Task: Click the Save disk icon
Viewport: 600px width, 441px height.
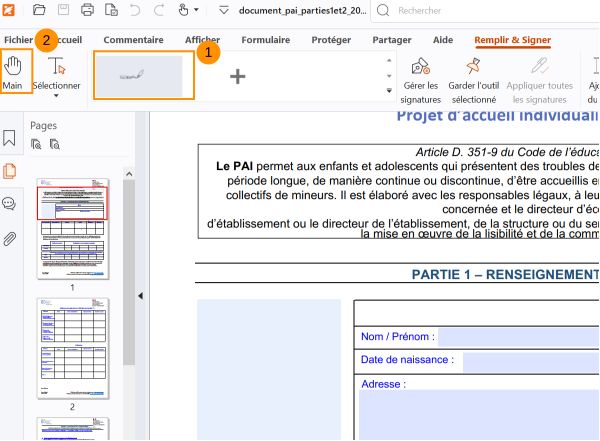Action: pos(63,10)
